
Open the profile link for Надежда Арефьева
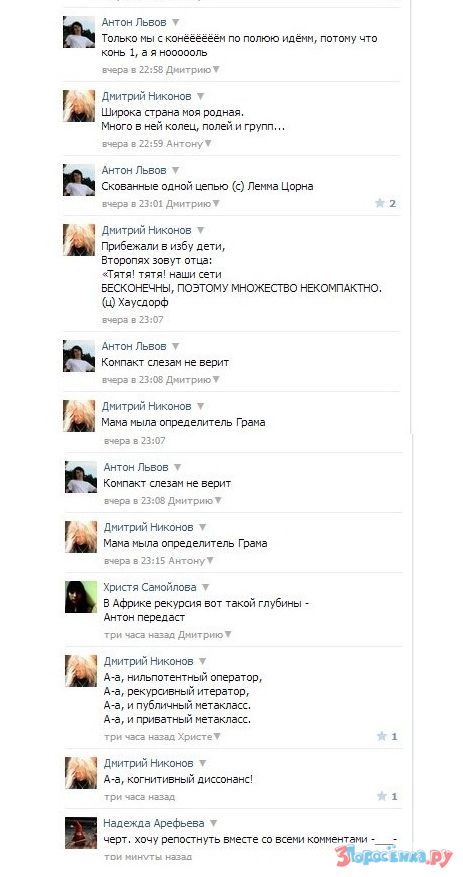click(x=154, y=823)
